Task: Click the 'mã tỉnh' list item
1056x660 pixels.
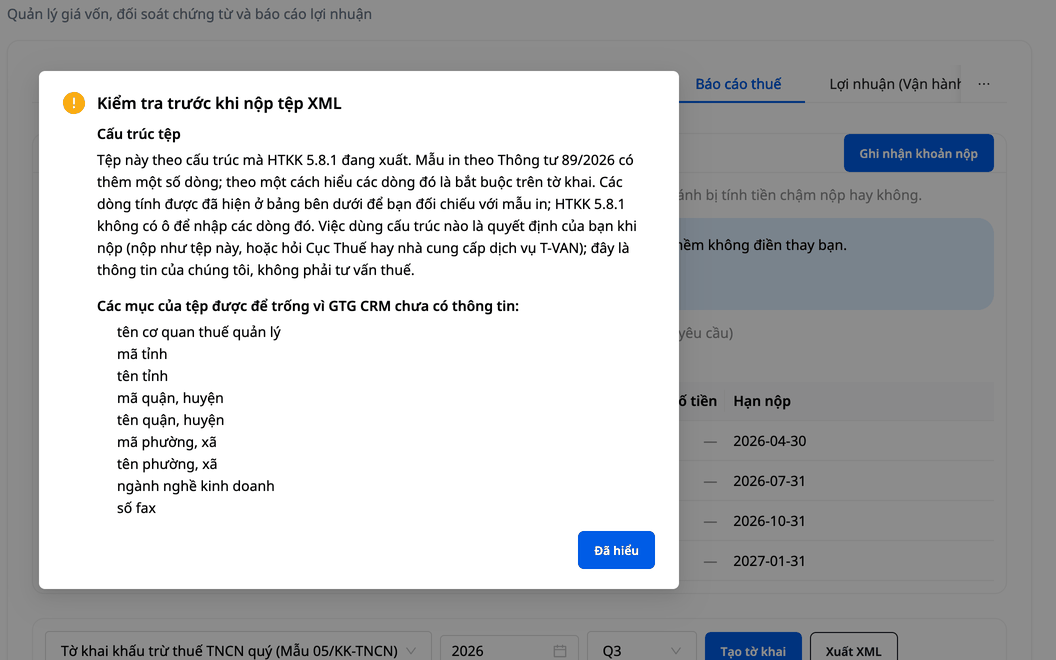Action: (142, 354)
